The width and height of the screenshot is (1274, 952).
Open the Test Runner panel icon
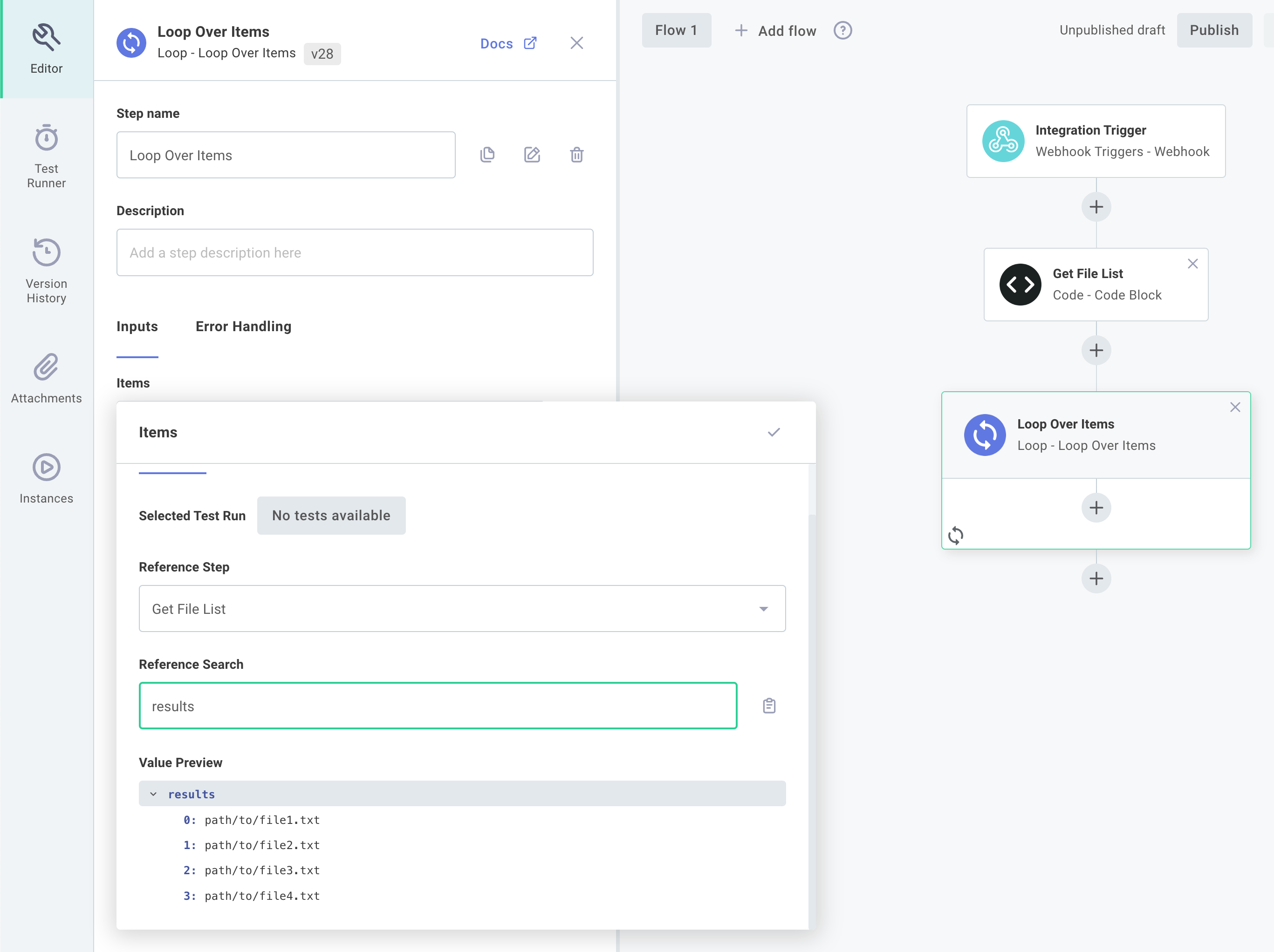(x=46, y=138)
